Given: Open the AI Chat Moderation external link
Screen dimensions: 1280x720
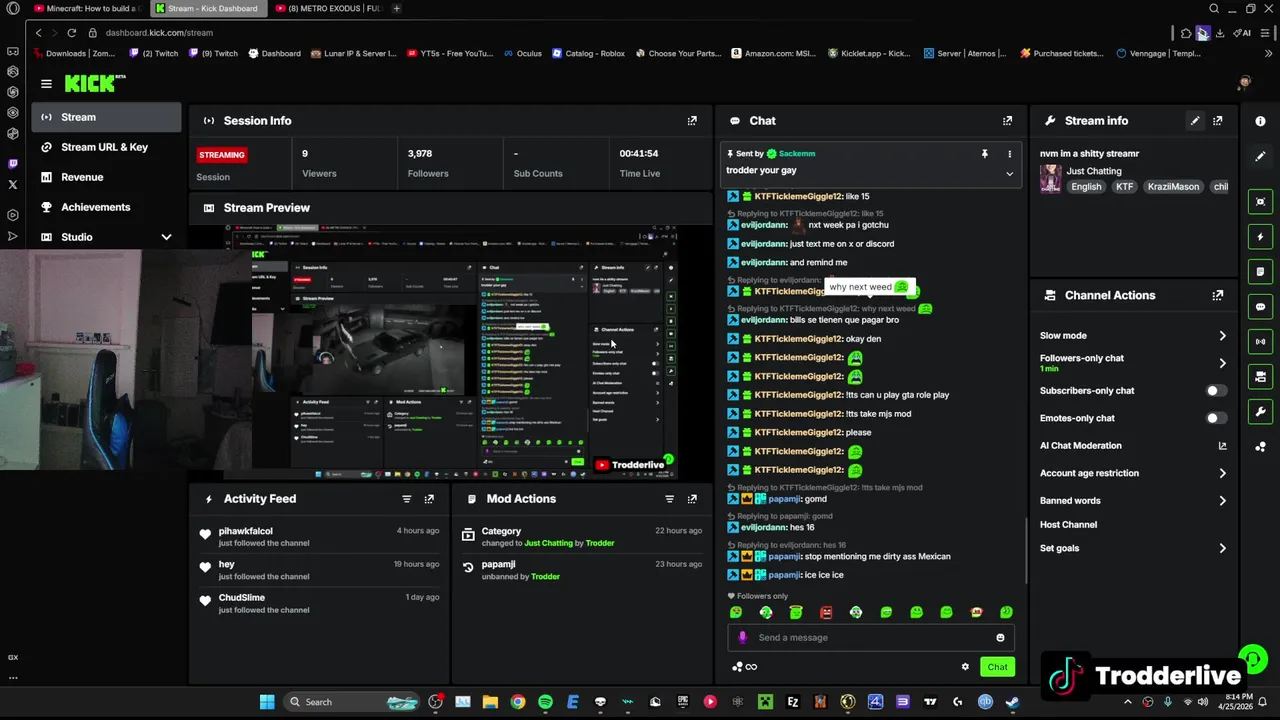Looking at the screenshot, I should pos(1222,446).
